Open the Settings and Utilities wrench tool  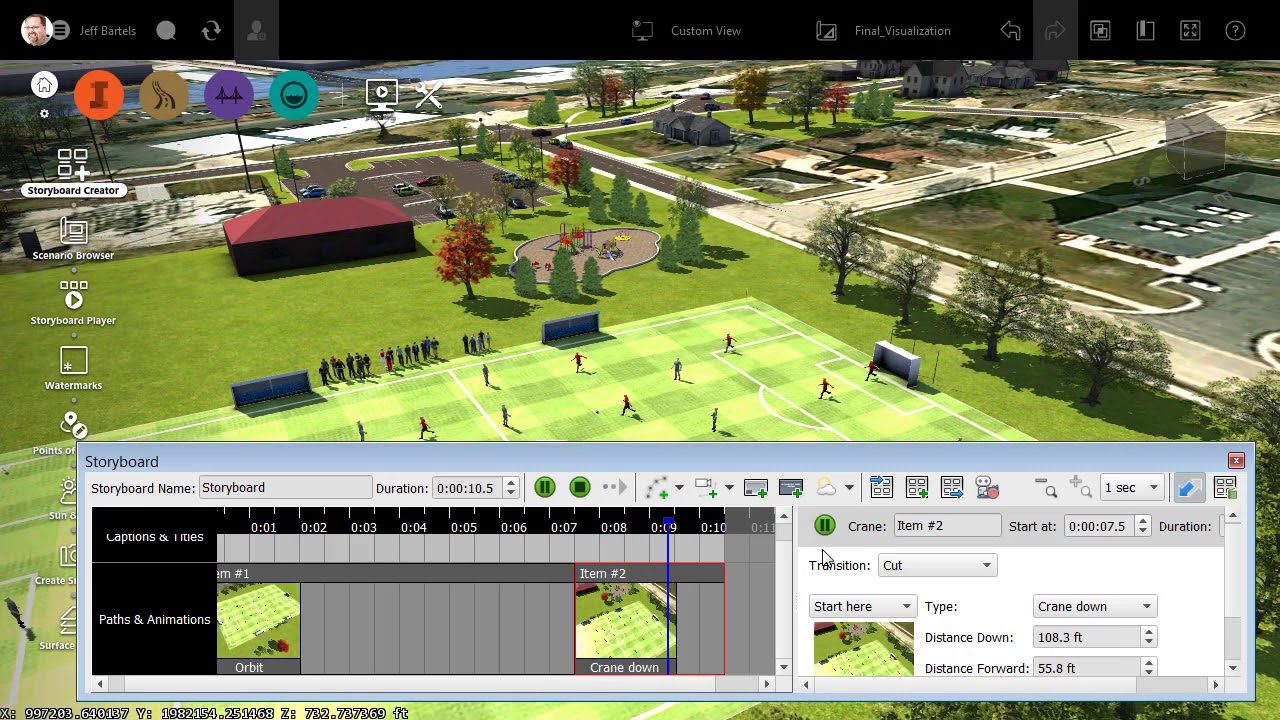[x=429, y=95]
